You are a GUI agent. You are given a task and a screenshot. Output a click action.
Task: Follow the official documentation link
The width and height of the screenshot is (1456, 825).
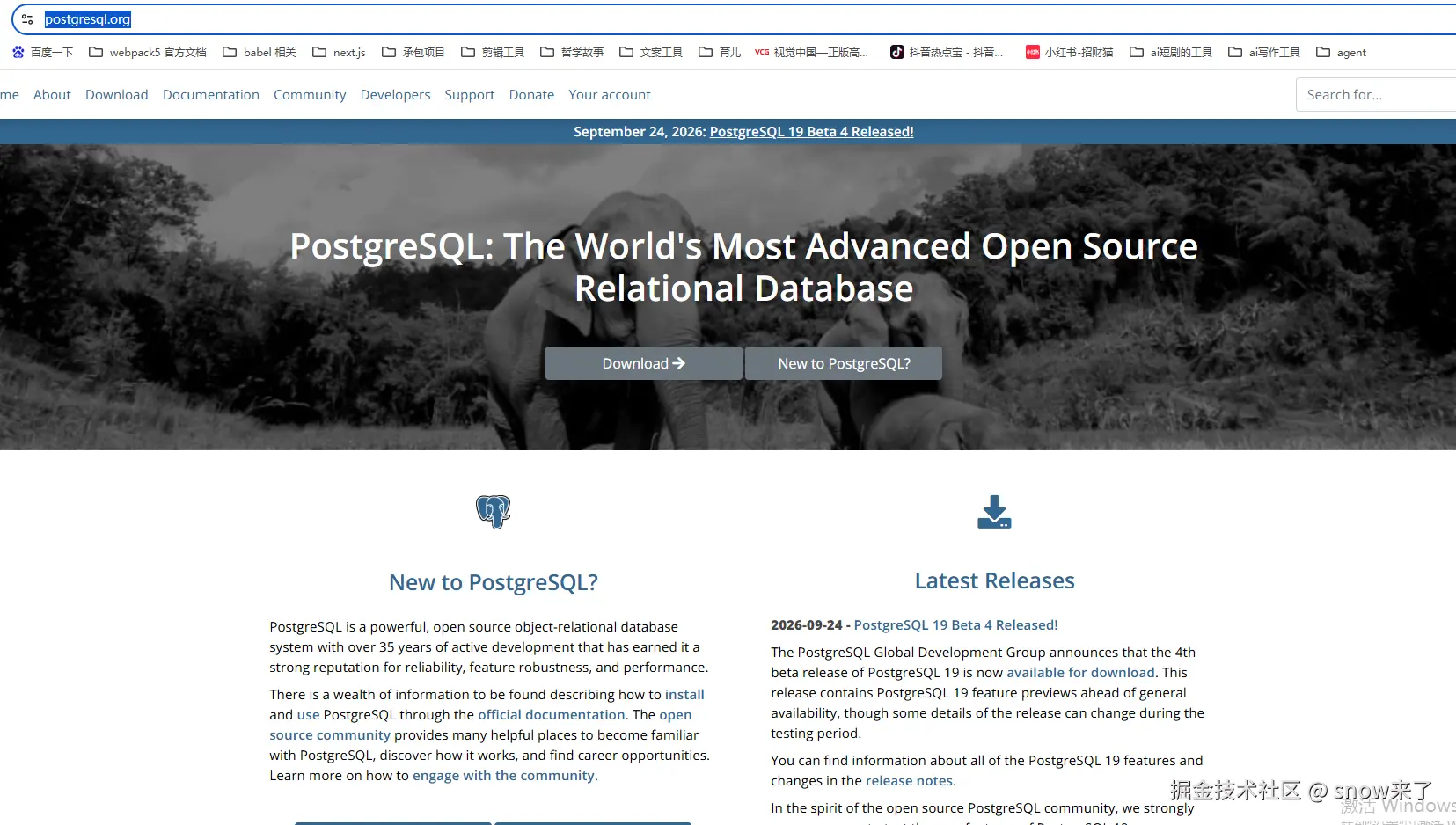[x=552, y=715]
